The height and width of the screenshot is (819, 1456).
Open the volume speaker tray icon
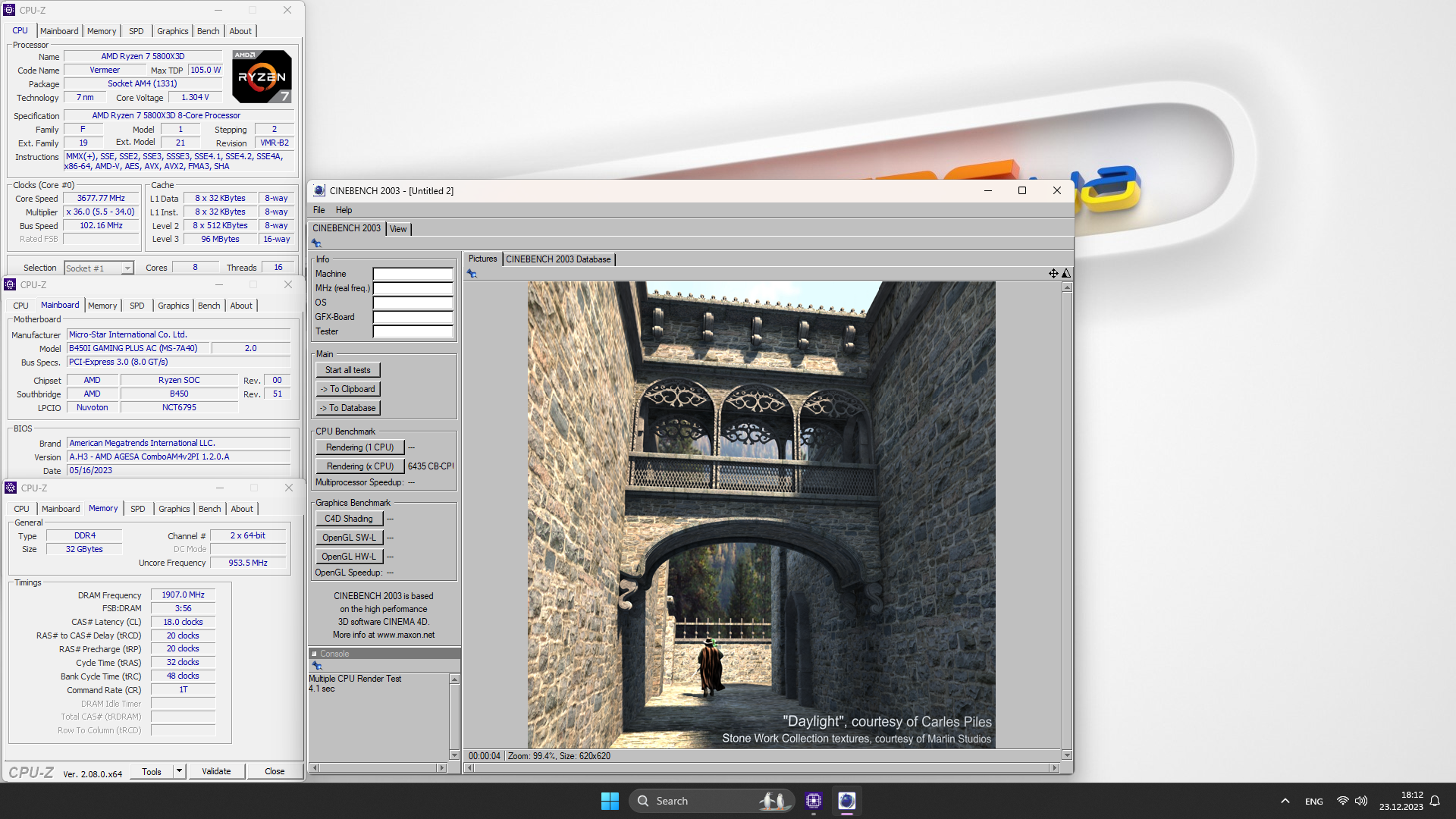[1361, 801]
